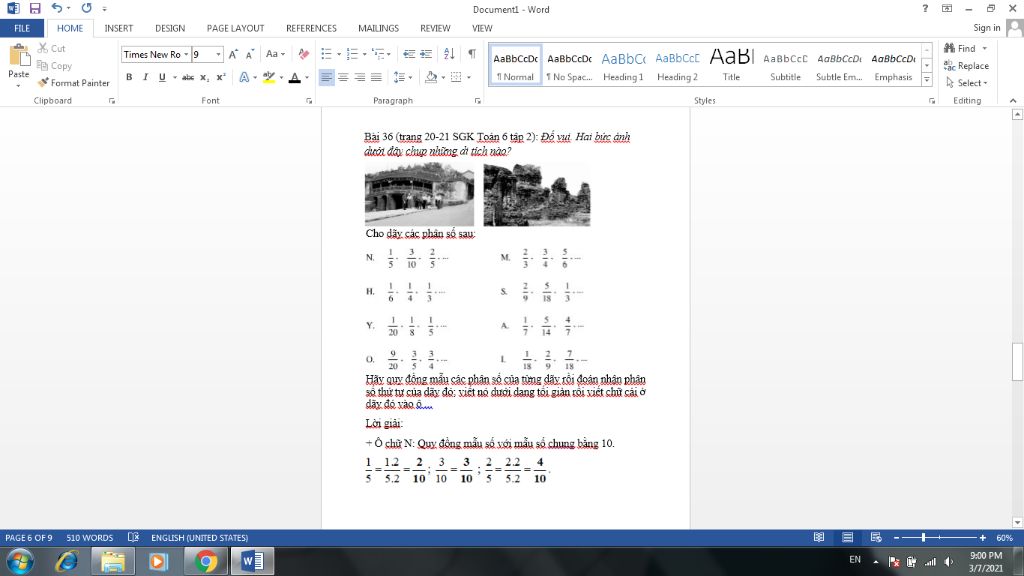The width and height of the screenshot is (1024, 576).
Task: Show paragraph marks and hidden symbols
Action: [472, 54]
